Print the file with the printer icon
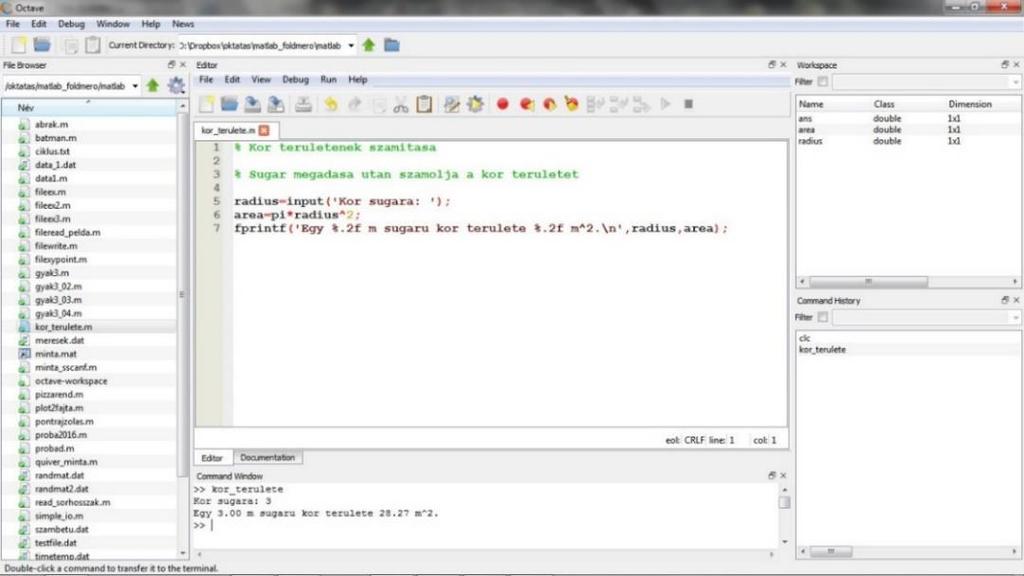The height and width of the screenshot is (576, 1024). click(x=303, y=104)
